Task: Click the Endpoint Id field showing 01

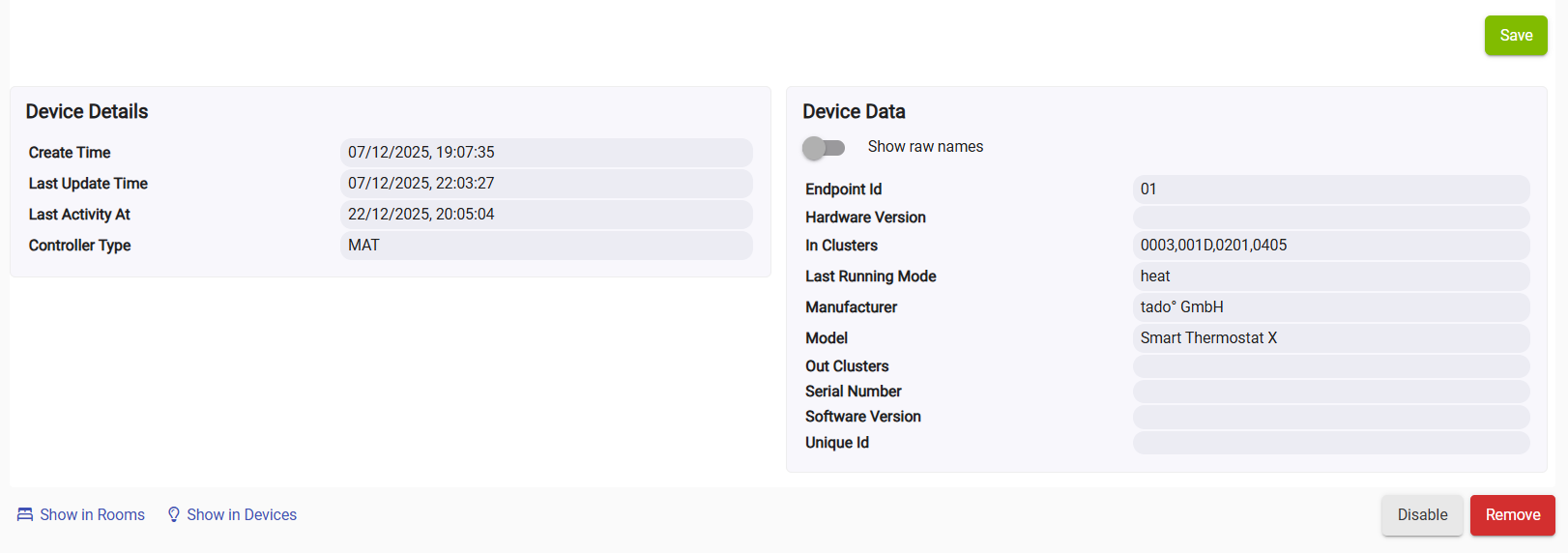Action: (1330, 189)
